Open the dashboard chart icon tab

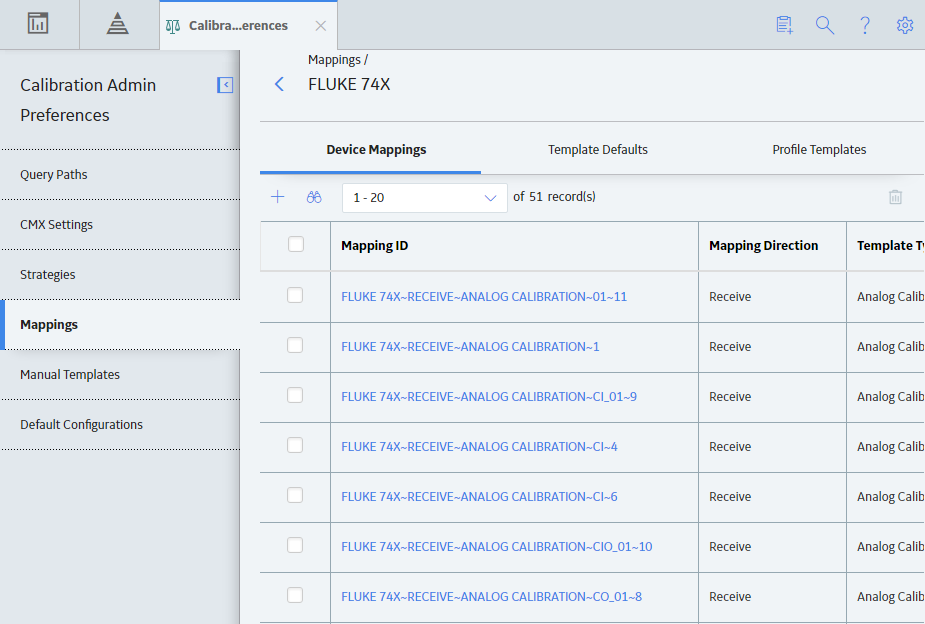tap(38, 24)
